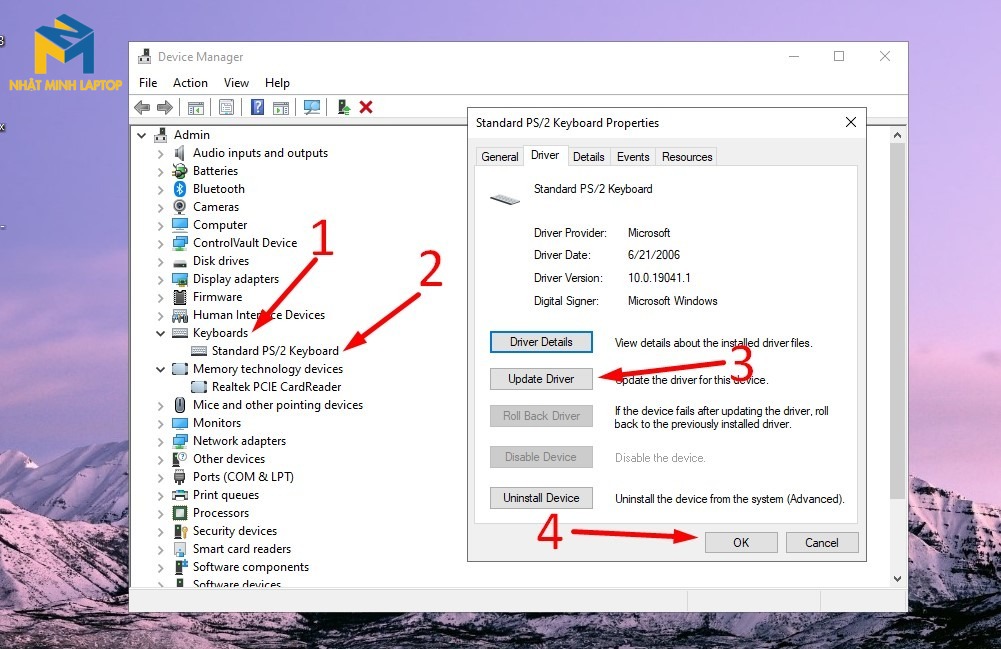Click the Uninstall Device button
Viewport: 1001px width, 649px height.
click(541, 498)
